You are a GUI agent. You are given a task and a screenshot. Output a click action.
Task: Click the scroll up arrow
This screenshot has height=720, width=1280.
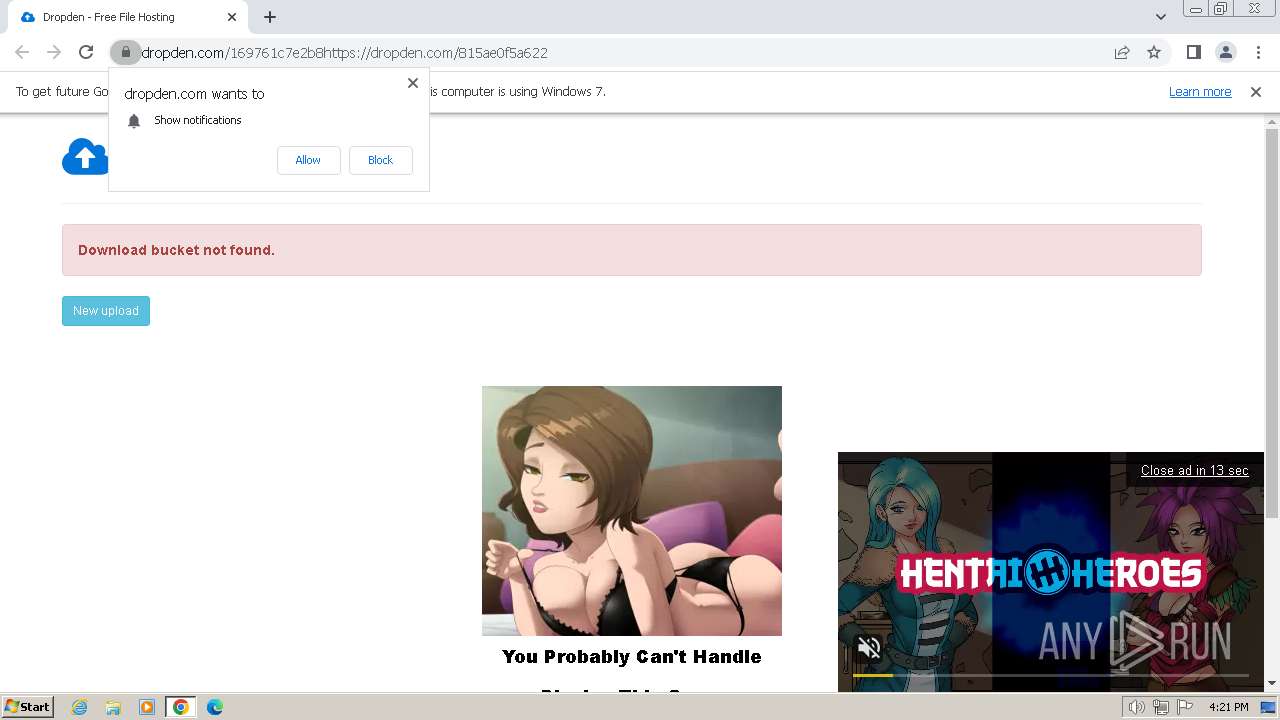tap(1272, 122)
